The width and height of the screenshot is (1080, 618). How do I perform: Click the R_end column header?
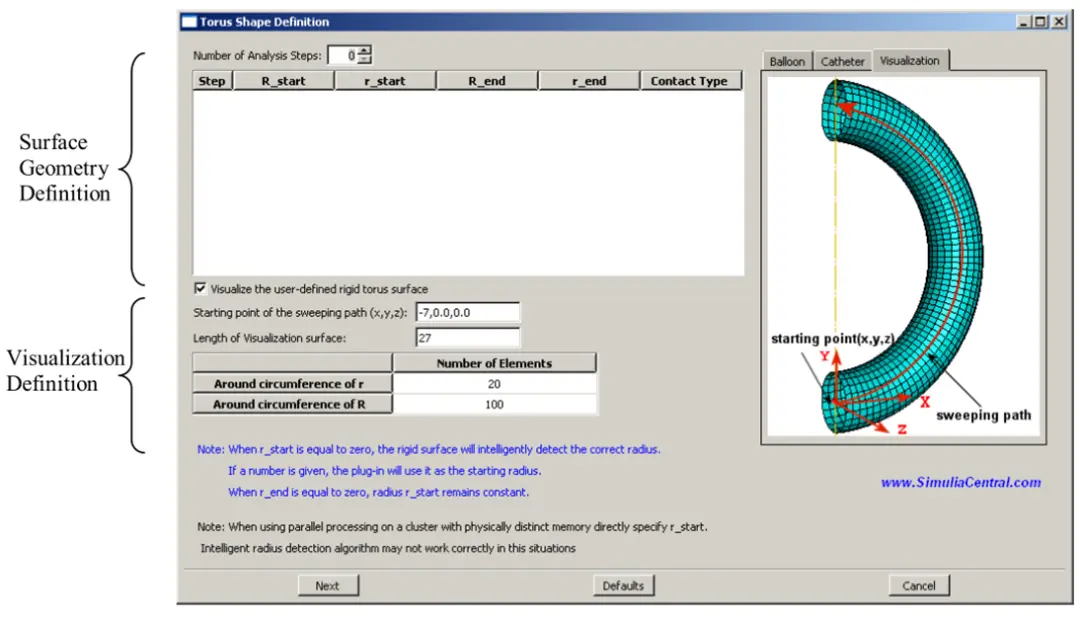pyautogui.click(x=487, y=81)
